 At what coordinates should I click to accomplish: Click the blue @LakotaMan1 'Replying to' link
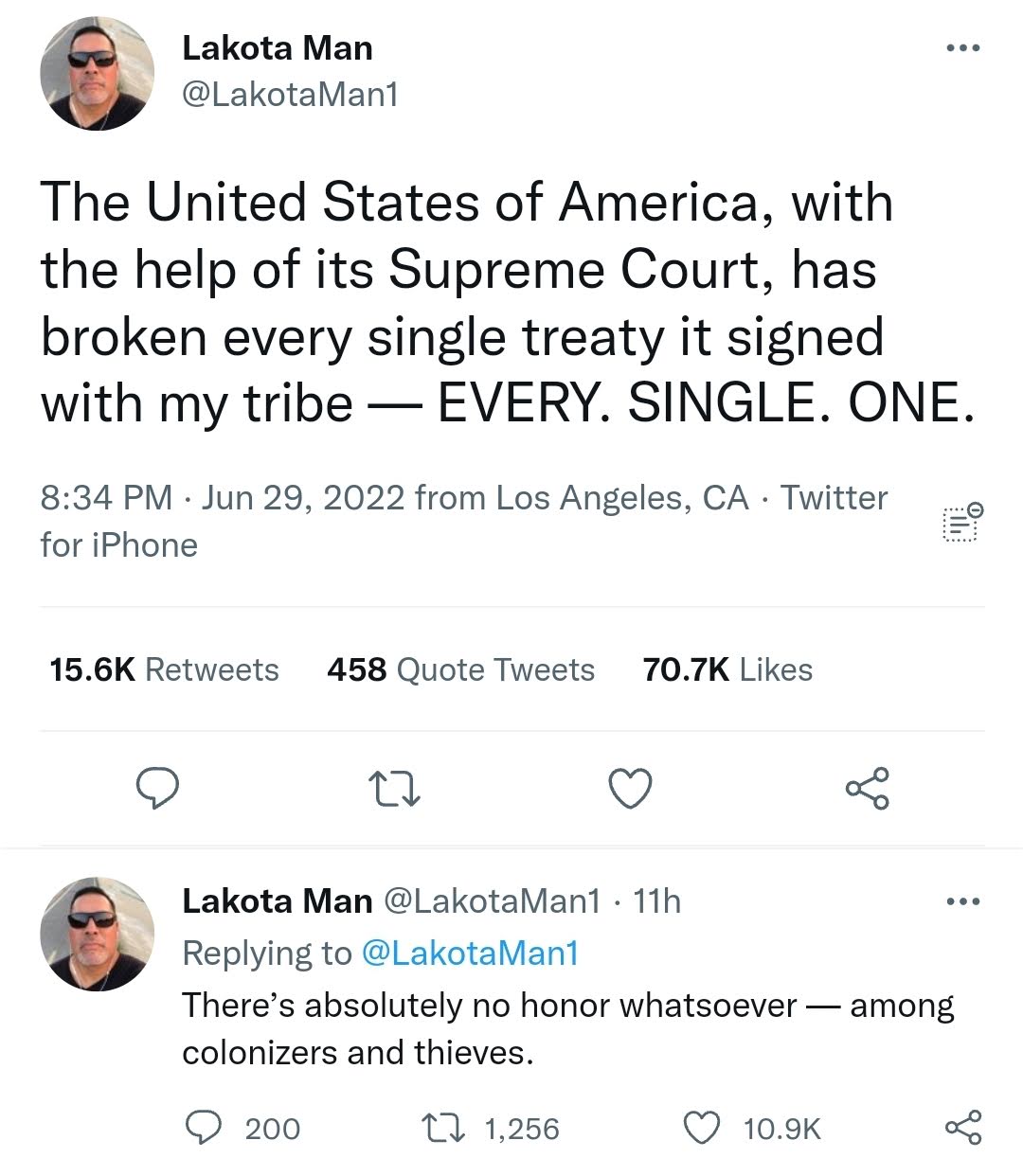[x=470, y=953]
